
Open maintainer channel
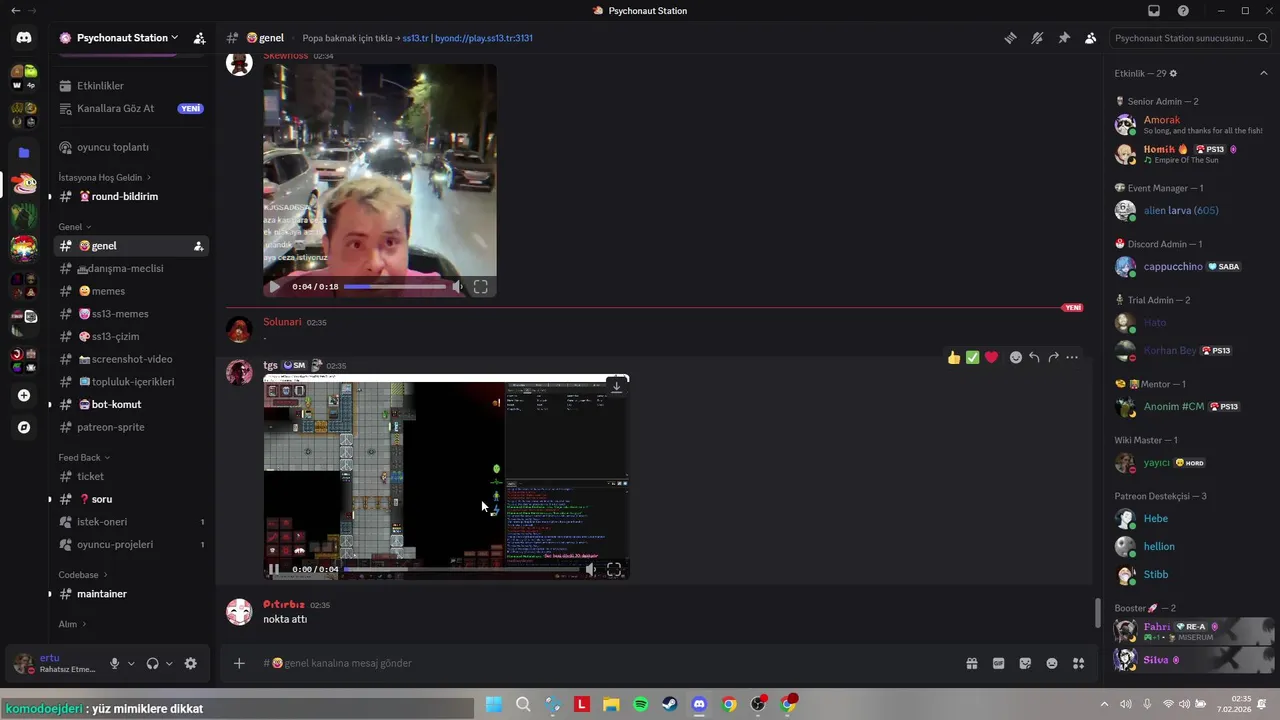pos(130,594)
